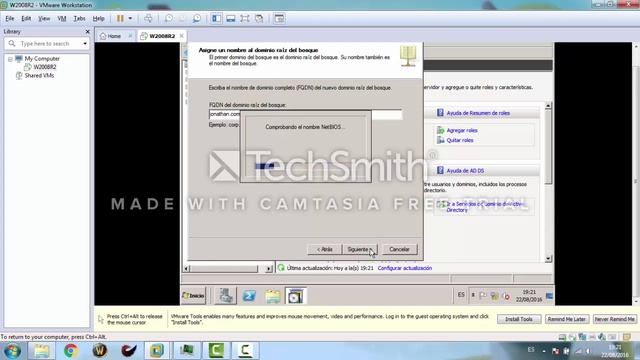Open the Tabs menu

click(79, 18)
